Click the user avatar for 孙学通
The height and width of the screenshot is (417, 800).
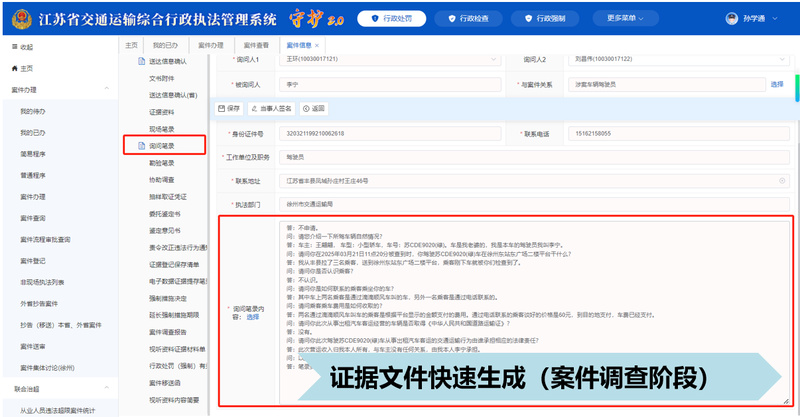(731, 19)
